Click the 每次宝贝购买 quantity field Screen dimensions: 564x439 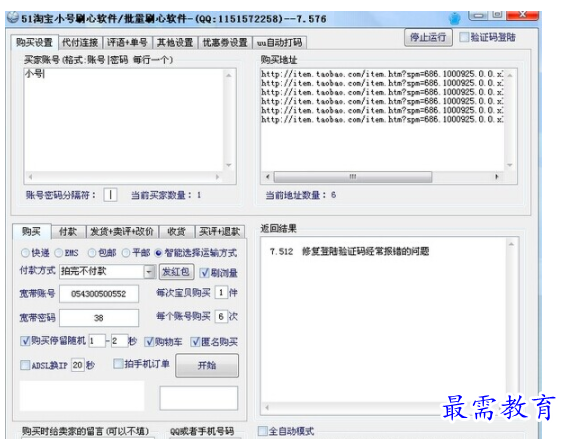[x=221, y=293]
